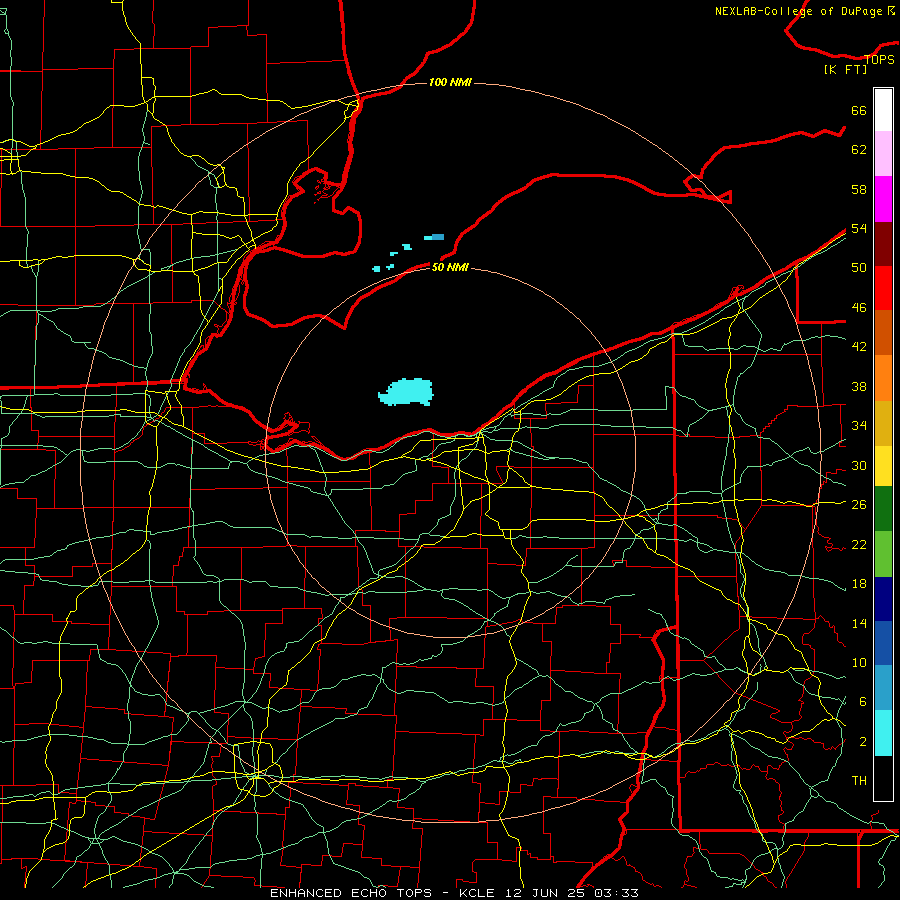Click the large cyan echo over Lake Erie
This screenshot has width=900, height=900.
pos(406,392)
